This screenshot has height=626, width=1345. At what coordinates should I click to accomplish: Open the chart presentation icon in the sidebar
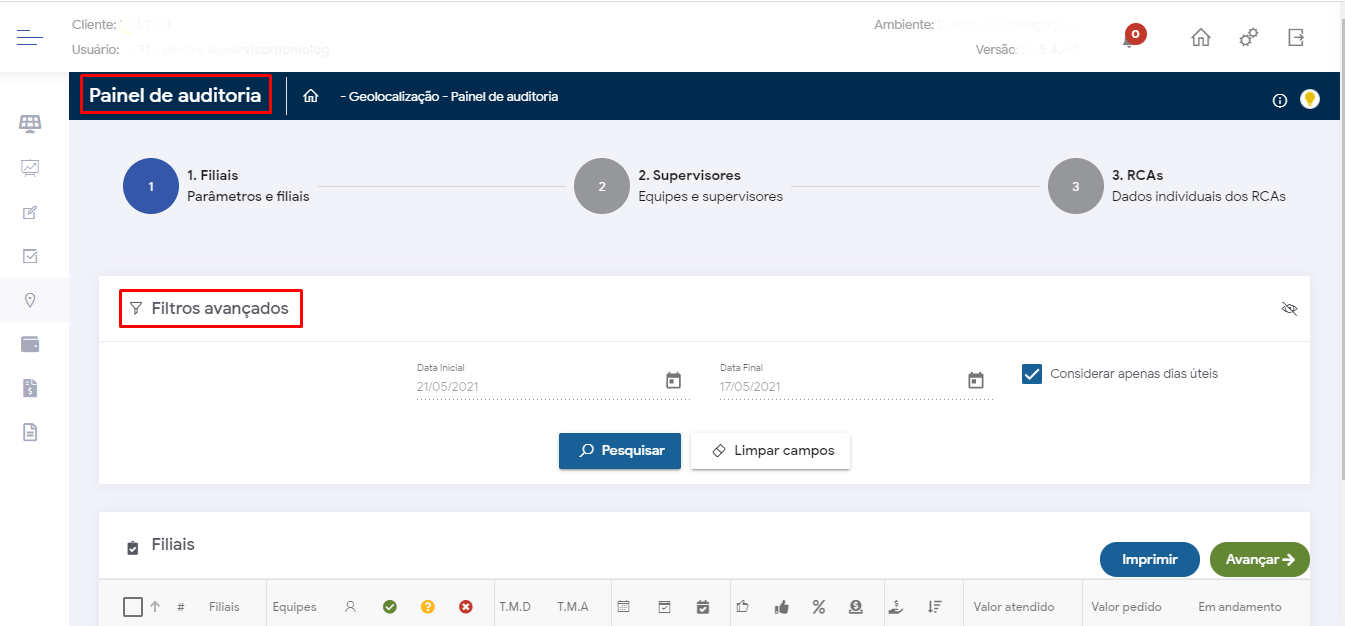pos(30,168)
